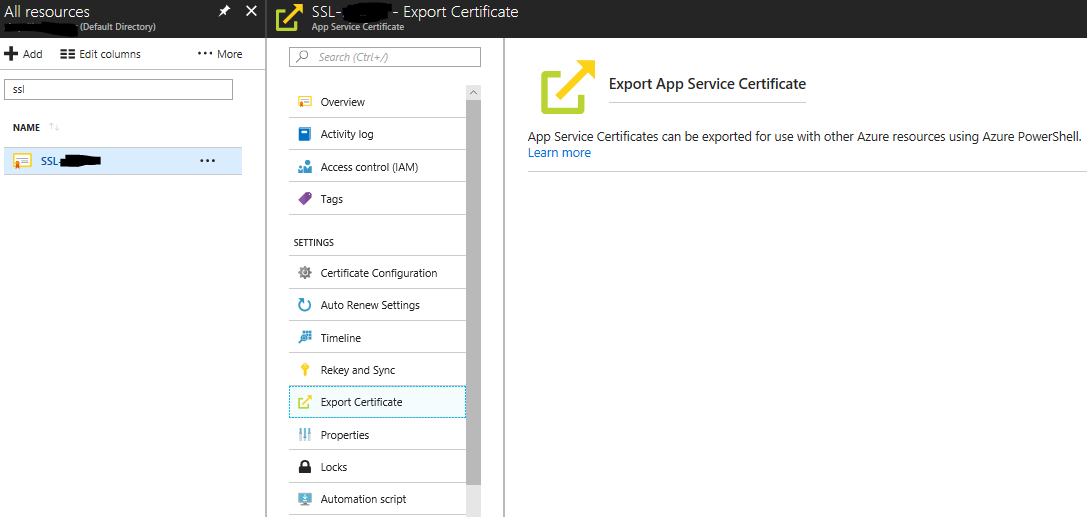Click the Properties sliders icon

coord(304,435)
